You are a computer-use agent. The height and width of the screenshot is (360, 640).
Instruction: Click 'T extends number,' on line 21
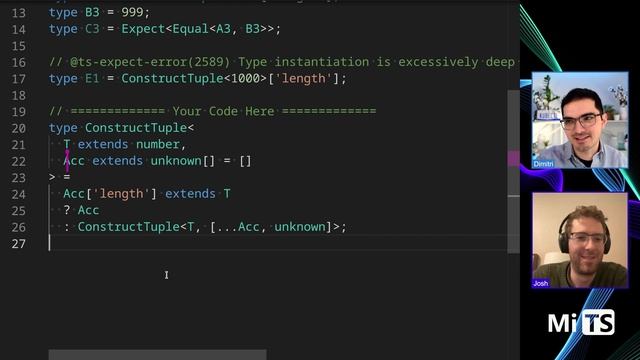tap(124, 144)
